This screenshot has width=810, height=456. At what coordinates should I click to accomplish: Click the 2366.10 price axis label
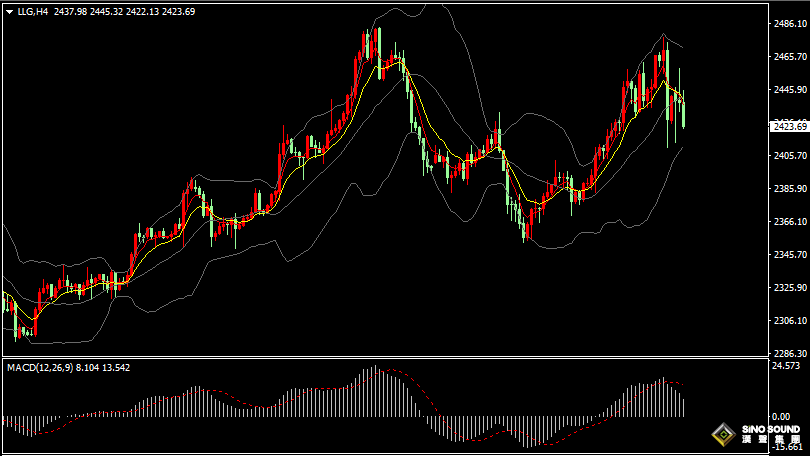click(789, 222)
